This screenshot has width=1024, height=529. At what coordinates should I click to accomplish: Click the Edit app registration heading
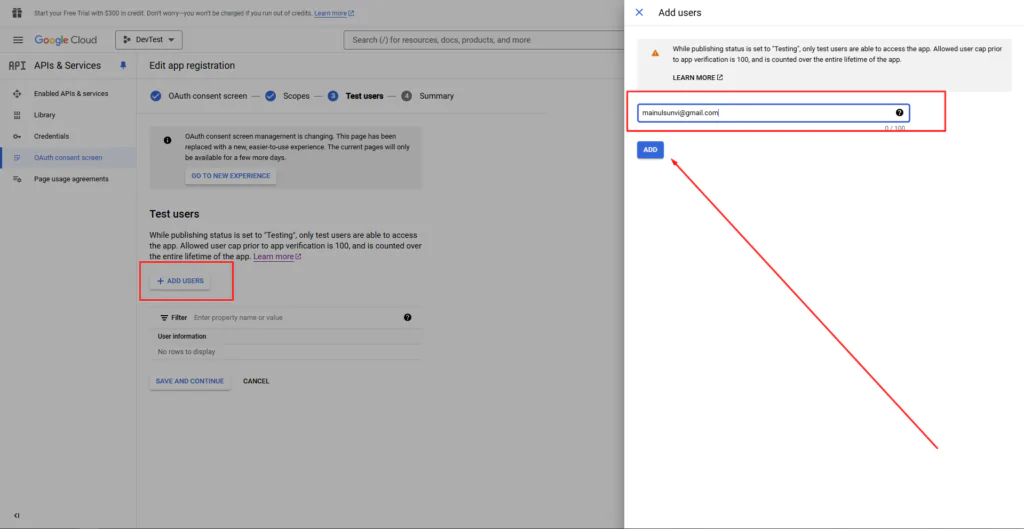(192, 65)
